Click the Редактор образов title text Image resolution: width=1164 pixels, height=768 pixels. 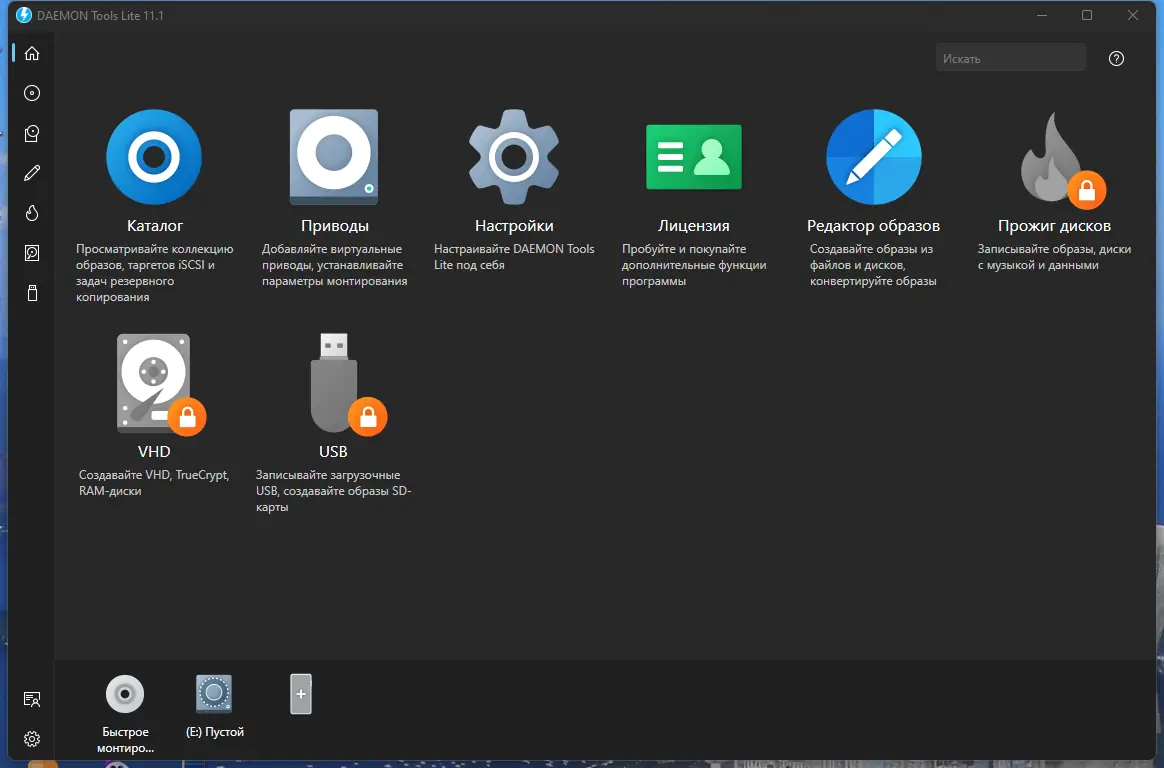[x=874, y=226]
